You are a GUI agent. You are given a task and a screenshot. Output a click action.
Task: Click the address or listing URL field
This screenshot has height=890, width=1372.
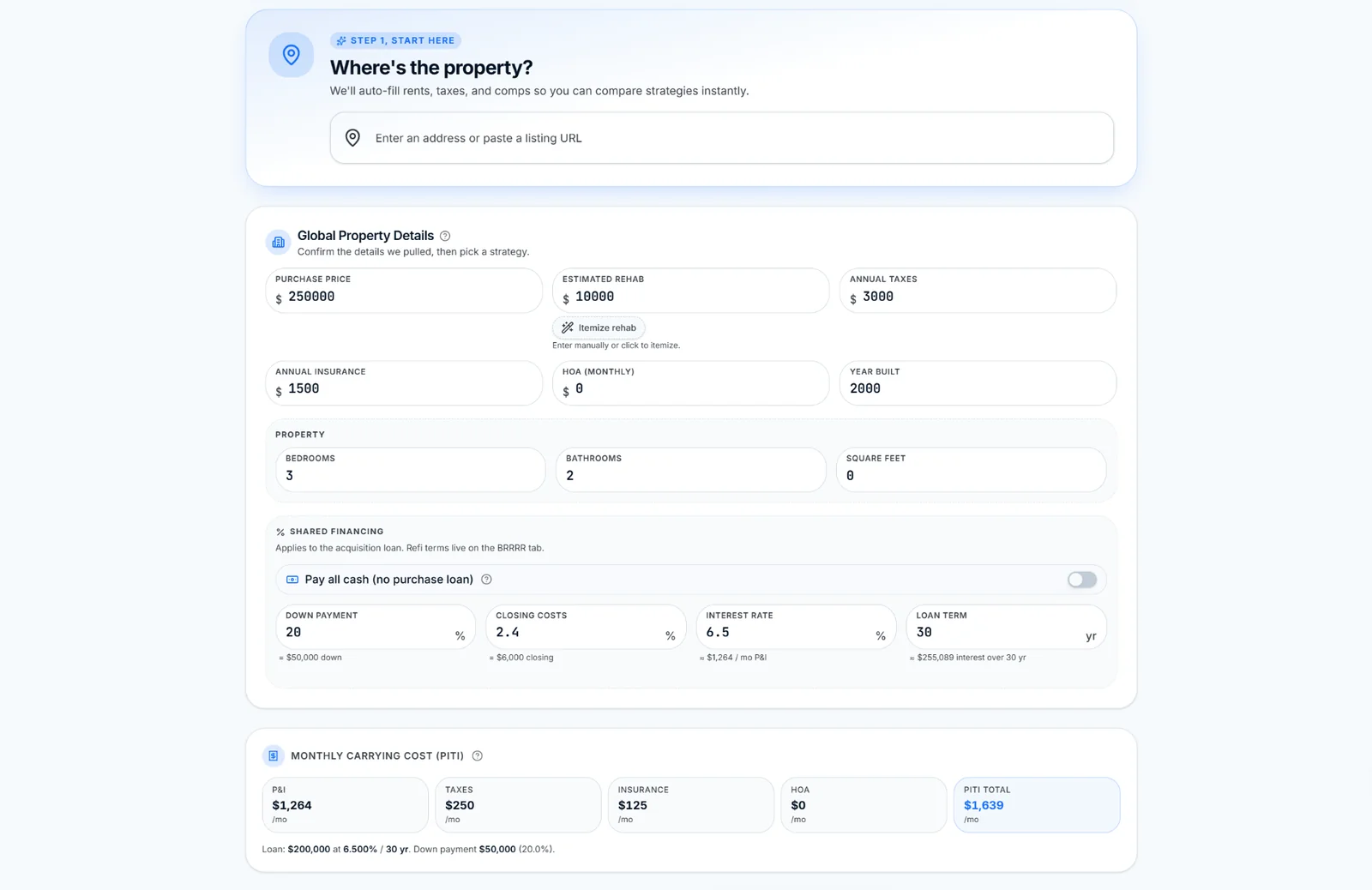(x=722, y=138)
